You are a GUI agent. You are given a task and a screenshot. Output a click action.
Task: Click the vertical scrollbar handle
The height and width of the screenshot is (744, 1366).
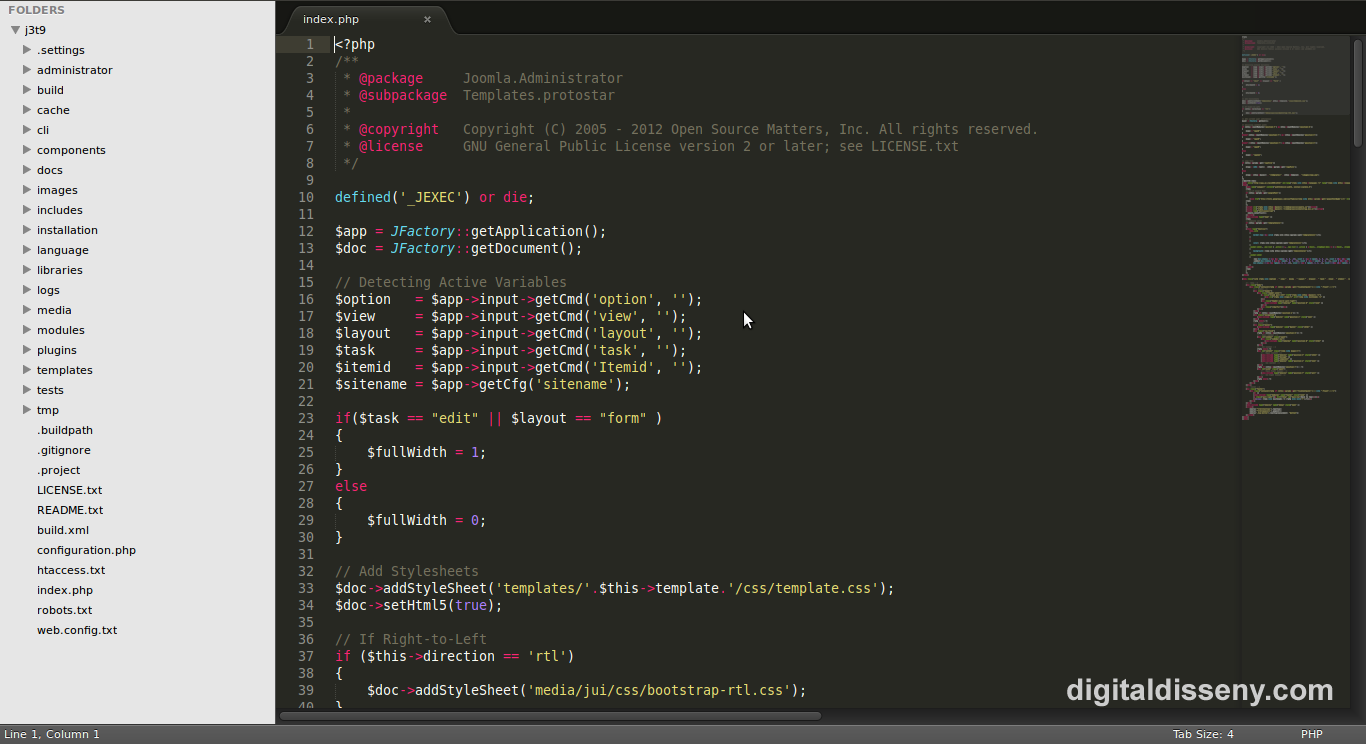(x=1358, y=92)
